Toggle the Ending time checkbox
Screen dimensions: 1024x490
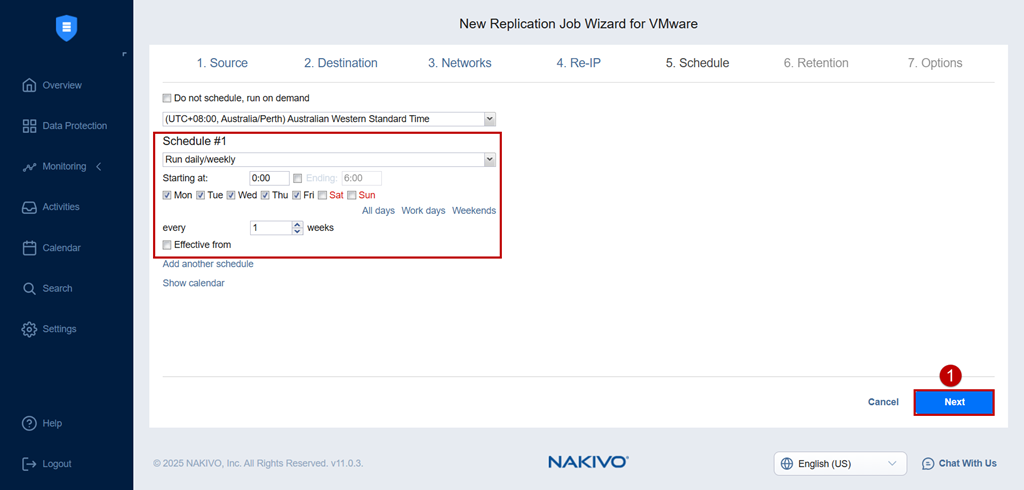click(x=298, y=178)
